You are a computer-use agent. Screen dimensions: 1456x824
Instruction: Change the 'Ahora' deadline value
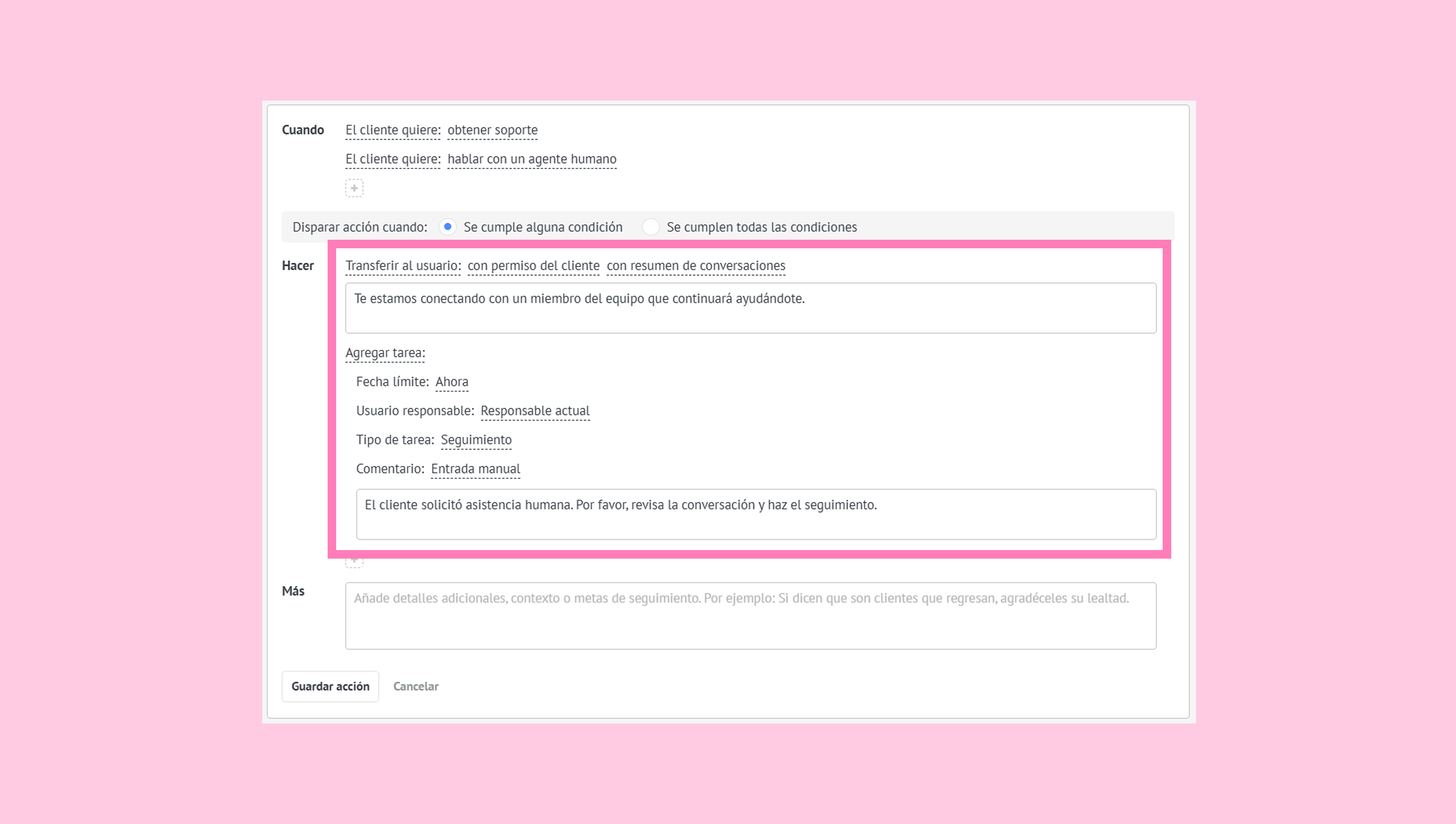451,382
